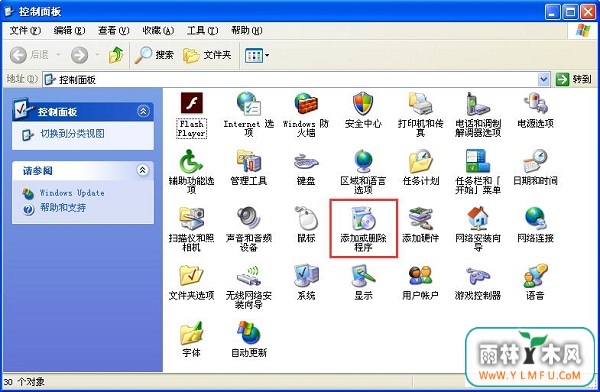Viewport: 600px width, 392px height.
Task: Open the 添加硬件 icon
Action: click(421, 218)
